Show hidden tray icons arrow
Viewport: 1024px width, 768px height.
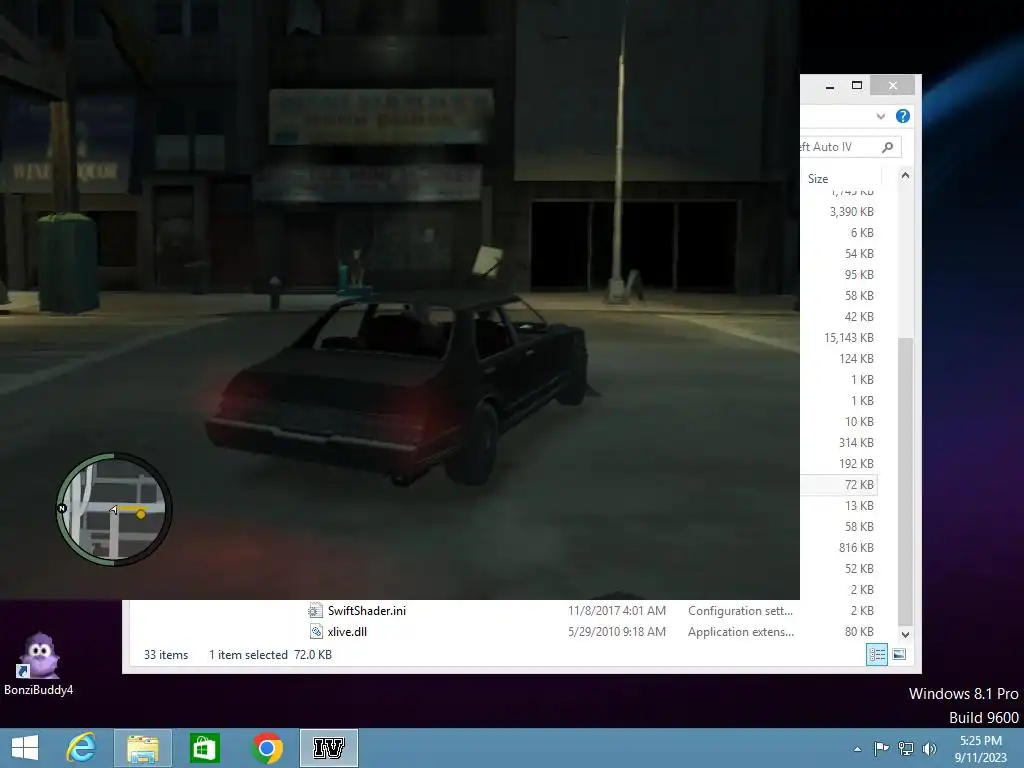point(857,749)
